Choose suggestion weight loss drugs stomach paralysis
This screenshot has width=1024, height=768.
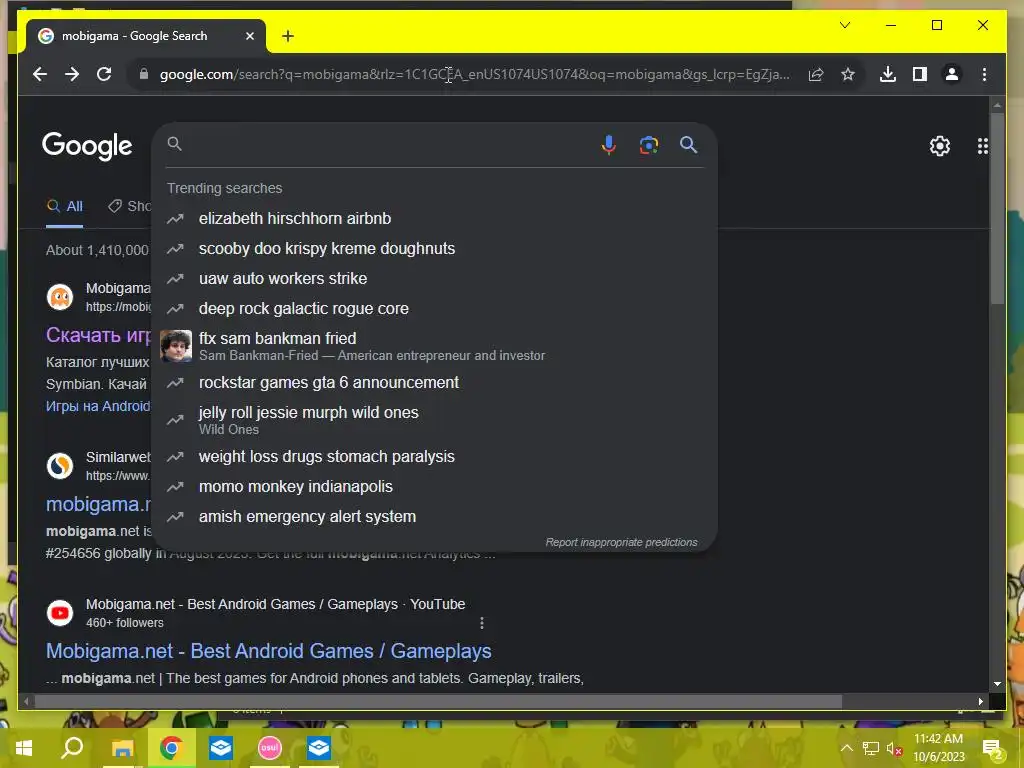434,456
